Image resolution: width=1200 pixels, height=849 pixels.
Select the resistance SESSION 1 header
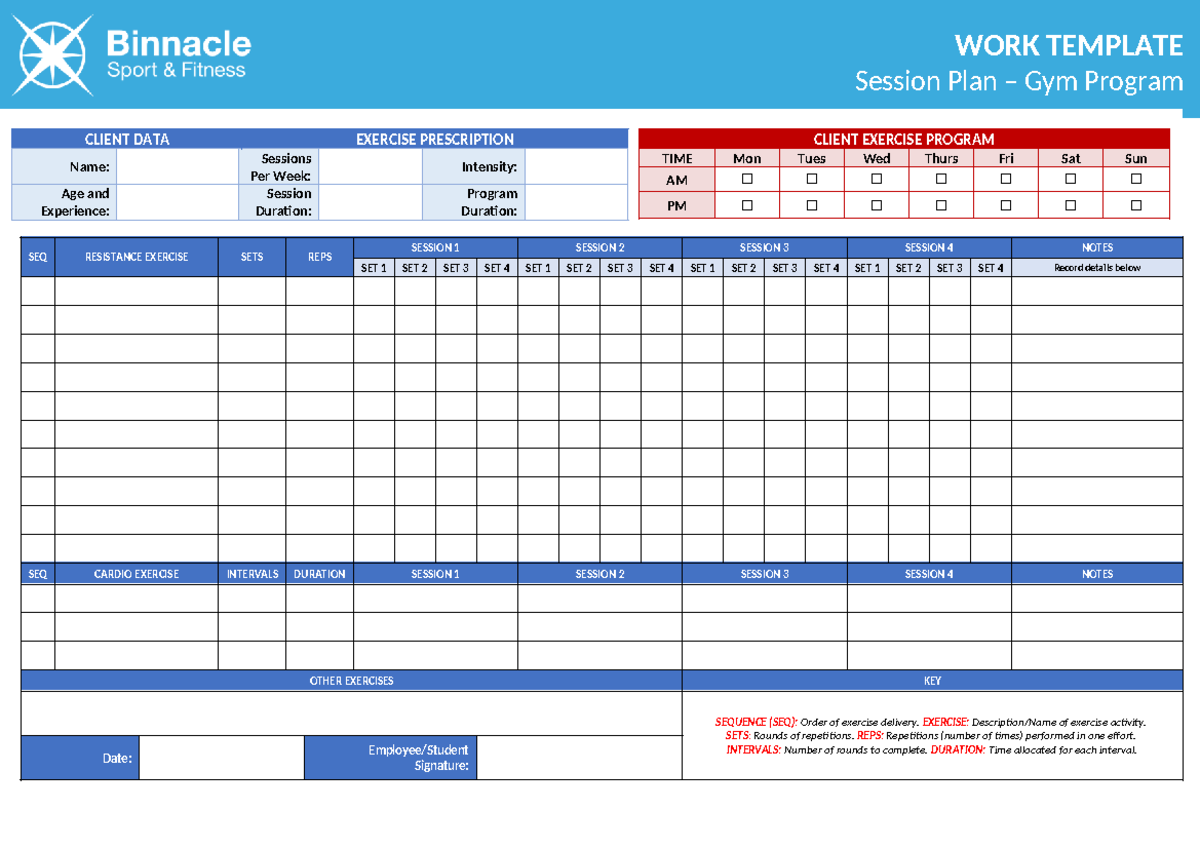435,248
